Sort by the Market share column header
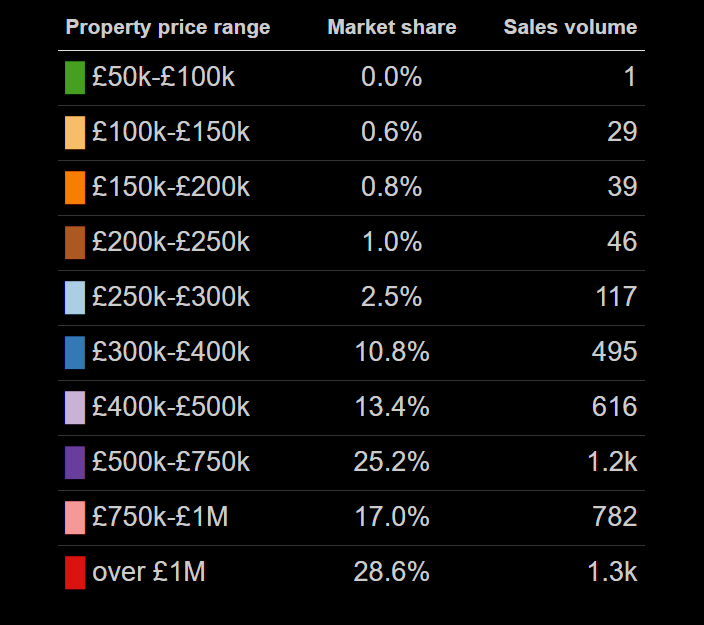This screenshot has height=625, width=704. pos(392,28)
